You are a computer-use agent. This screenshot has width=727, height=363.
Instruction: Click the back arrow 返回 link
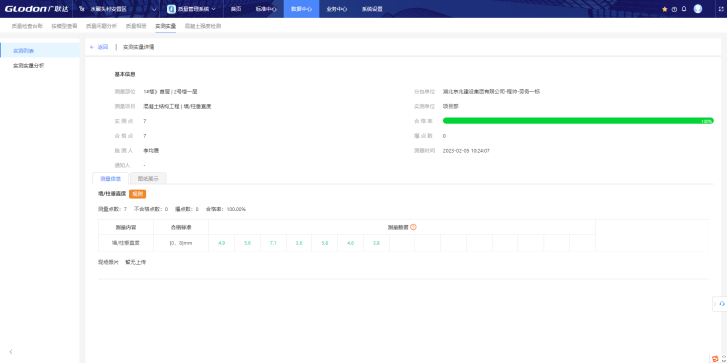click(x=99, y=47)
